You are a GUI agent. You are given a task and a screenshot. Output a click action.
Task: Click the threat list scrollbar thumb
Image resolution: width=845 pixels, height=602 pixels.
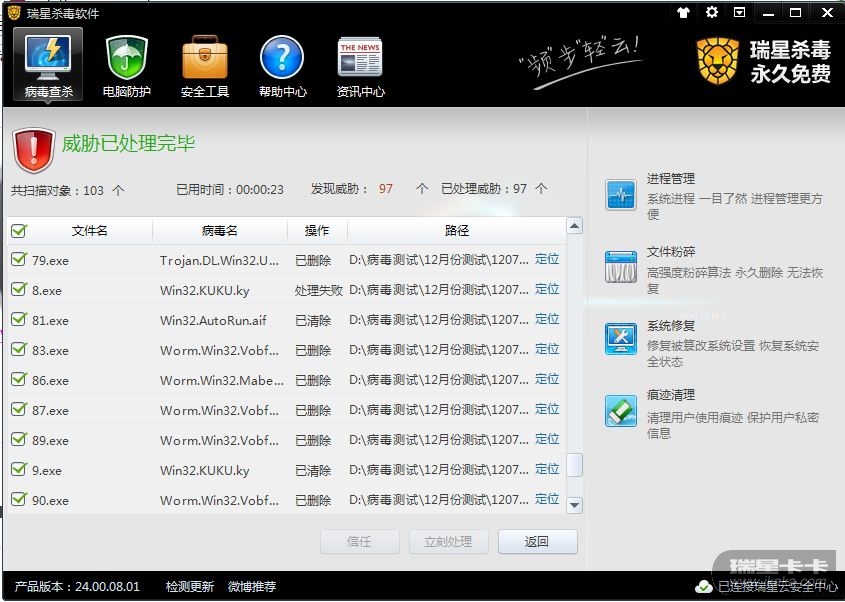tap(574, 465)
